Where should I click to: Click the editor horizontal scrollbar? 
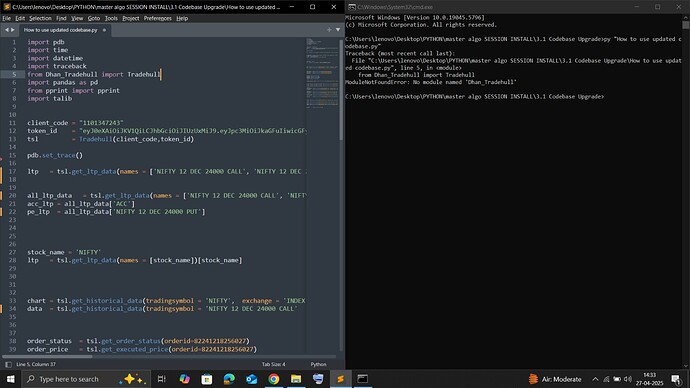point(47,356)
